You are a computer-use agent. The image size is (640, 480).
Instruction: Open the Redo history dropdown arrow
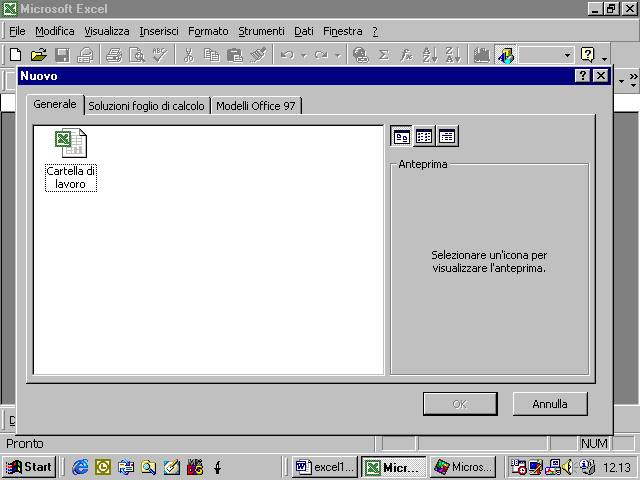click(338, 55)
